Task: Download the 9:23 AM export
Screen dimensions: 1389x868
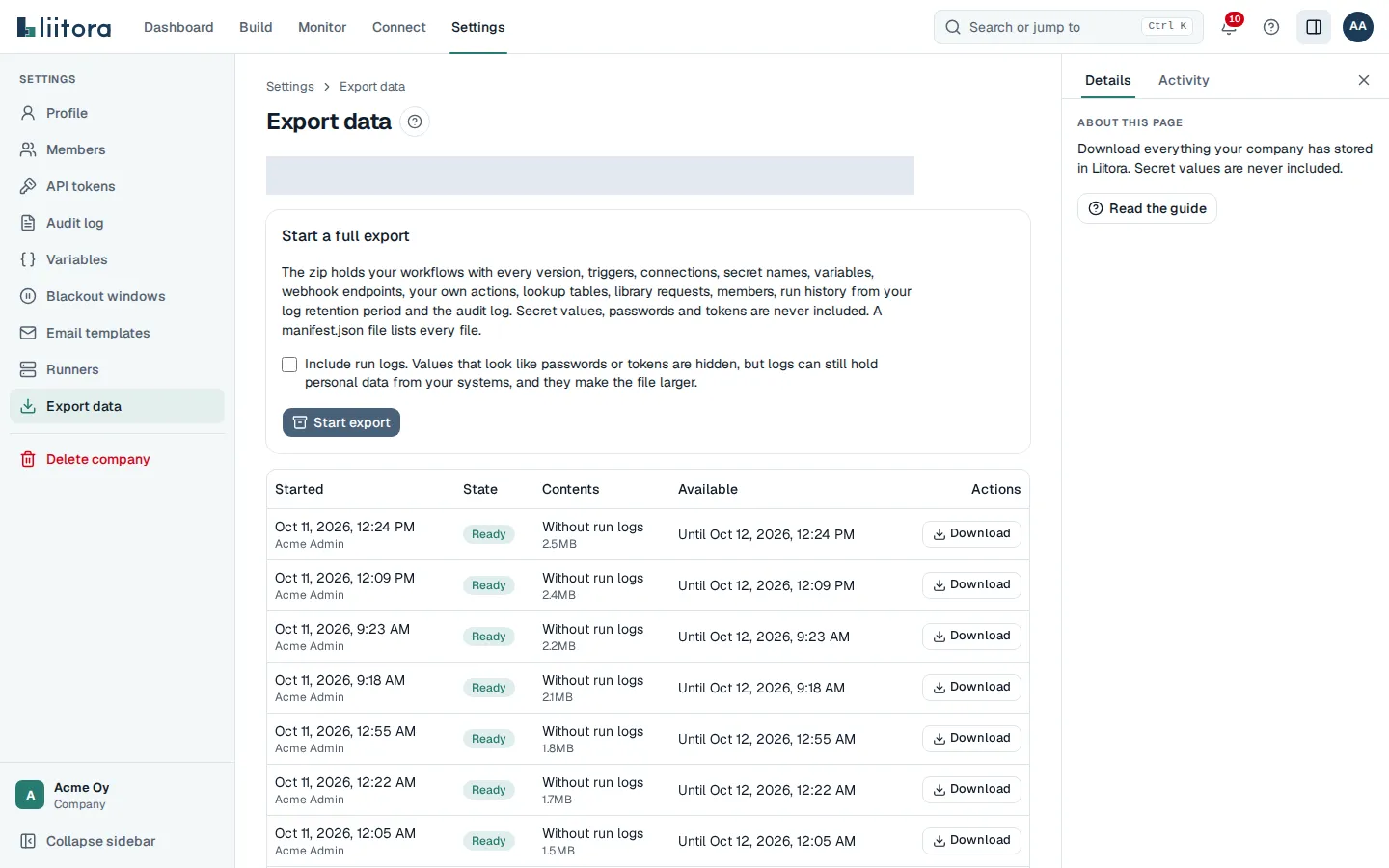Action: pyautogui.click(x=971, y=637)
